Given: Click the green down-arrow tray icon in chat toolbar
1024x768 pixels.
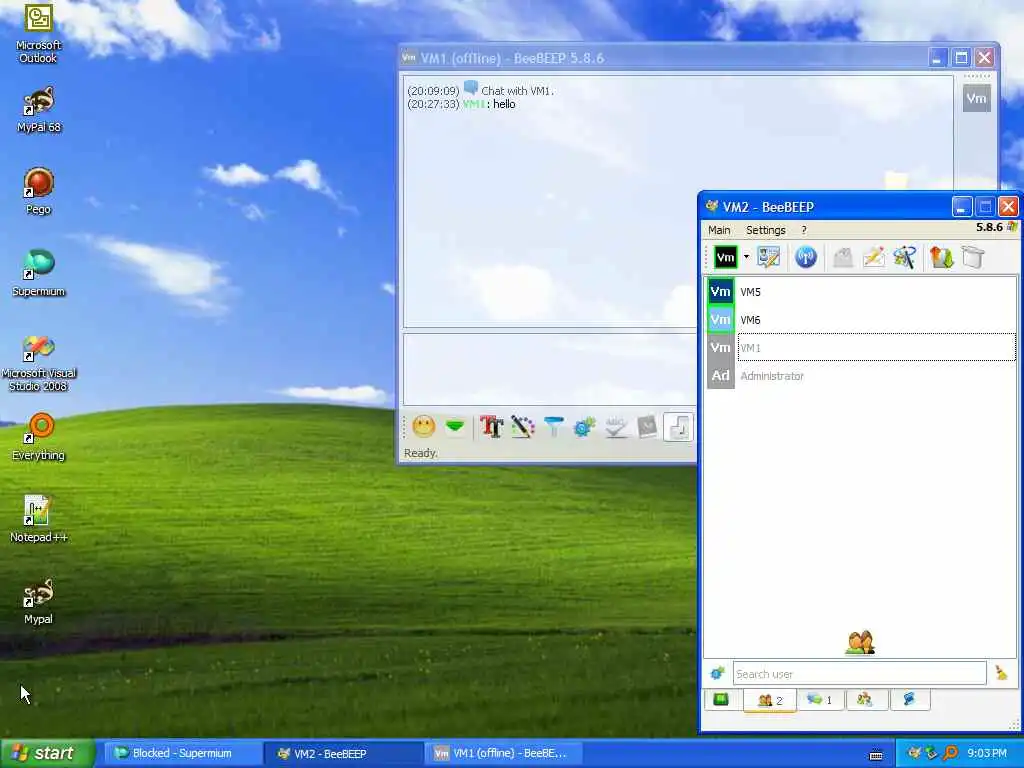Looking at the screenshot, I should pyautogui.click(x=455, y=427).
